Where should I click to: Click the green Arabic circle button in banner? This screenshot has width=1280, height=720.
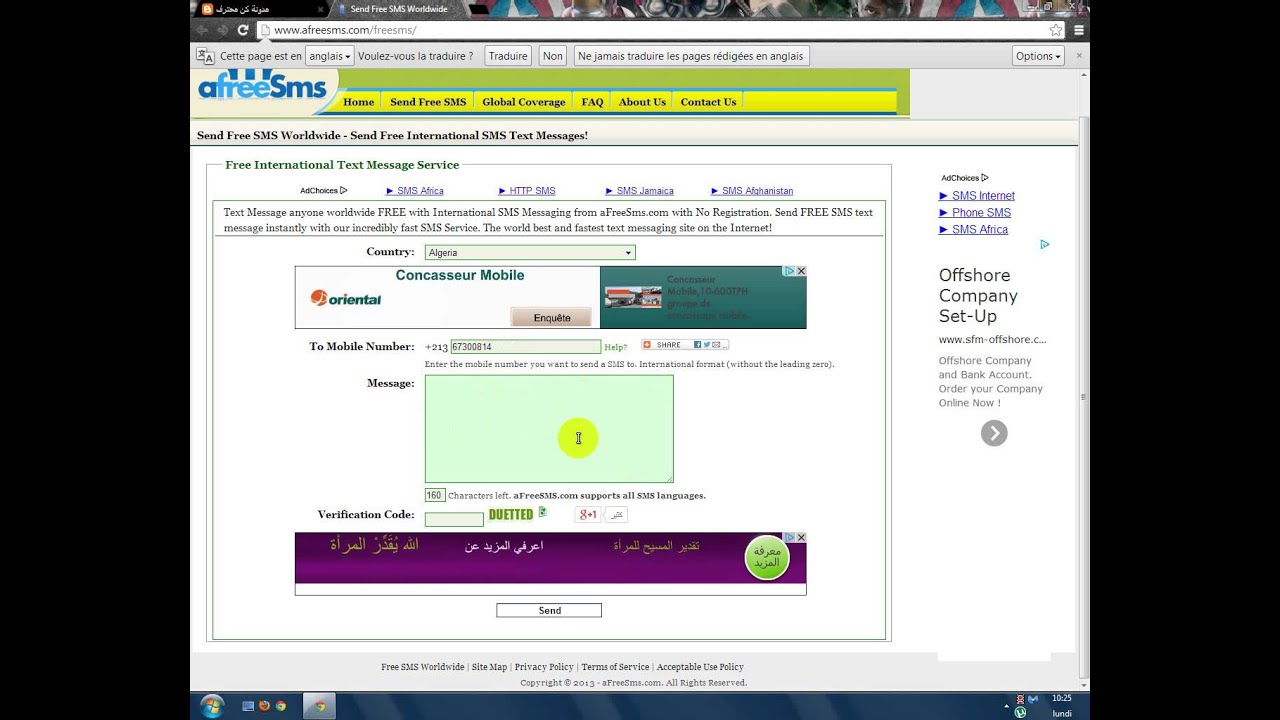(x=767, y=557)
